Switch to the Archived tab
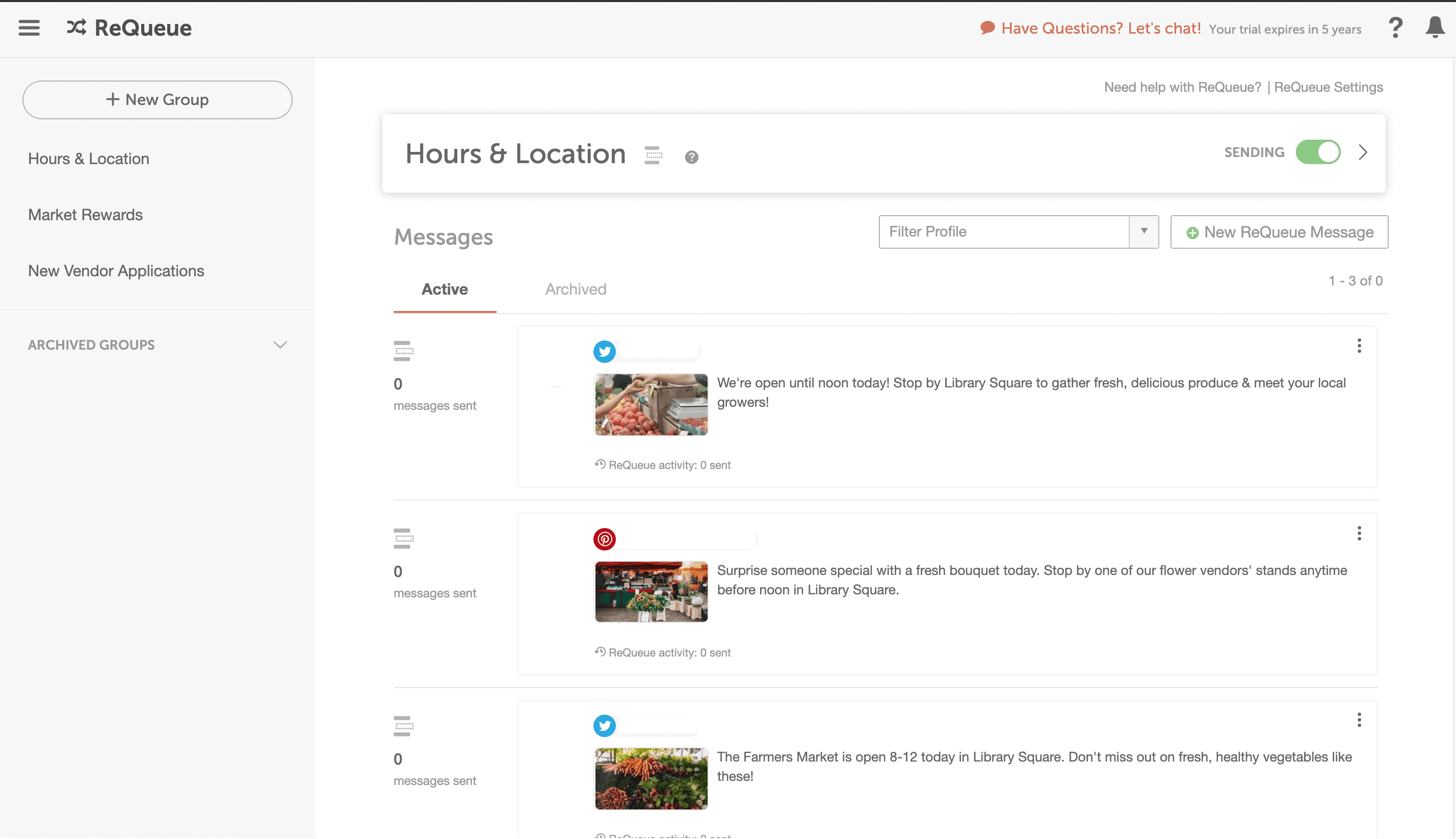 (x=576, y=290)
